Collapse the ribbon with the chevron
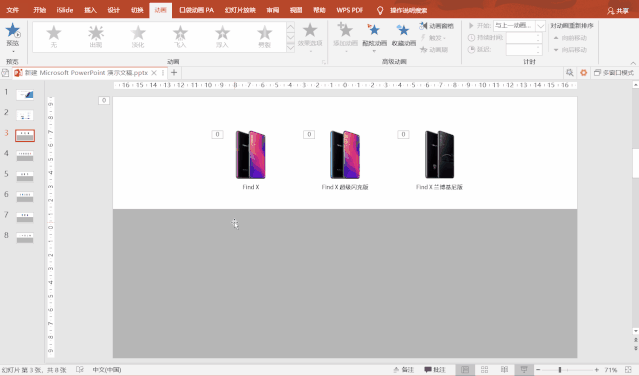 tap(633, 63)
